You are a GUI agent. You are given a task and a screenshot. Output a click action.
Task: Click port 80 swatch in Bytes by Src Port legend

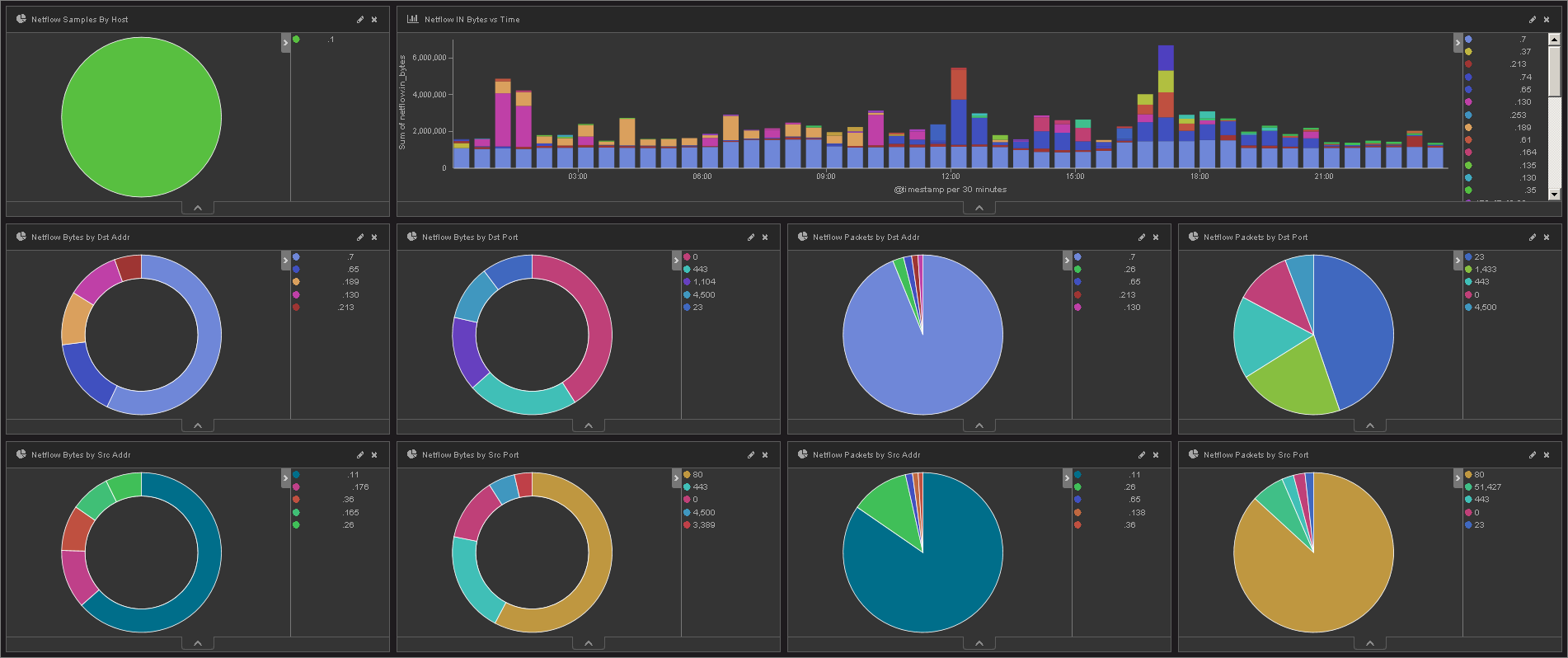pos(687,475)
